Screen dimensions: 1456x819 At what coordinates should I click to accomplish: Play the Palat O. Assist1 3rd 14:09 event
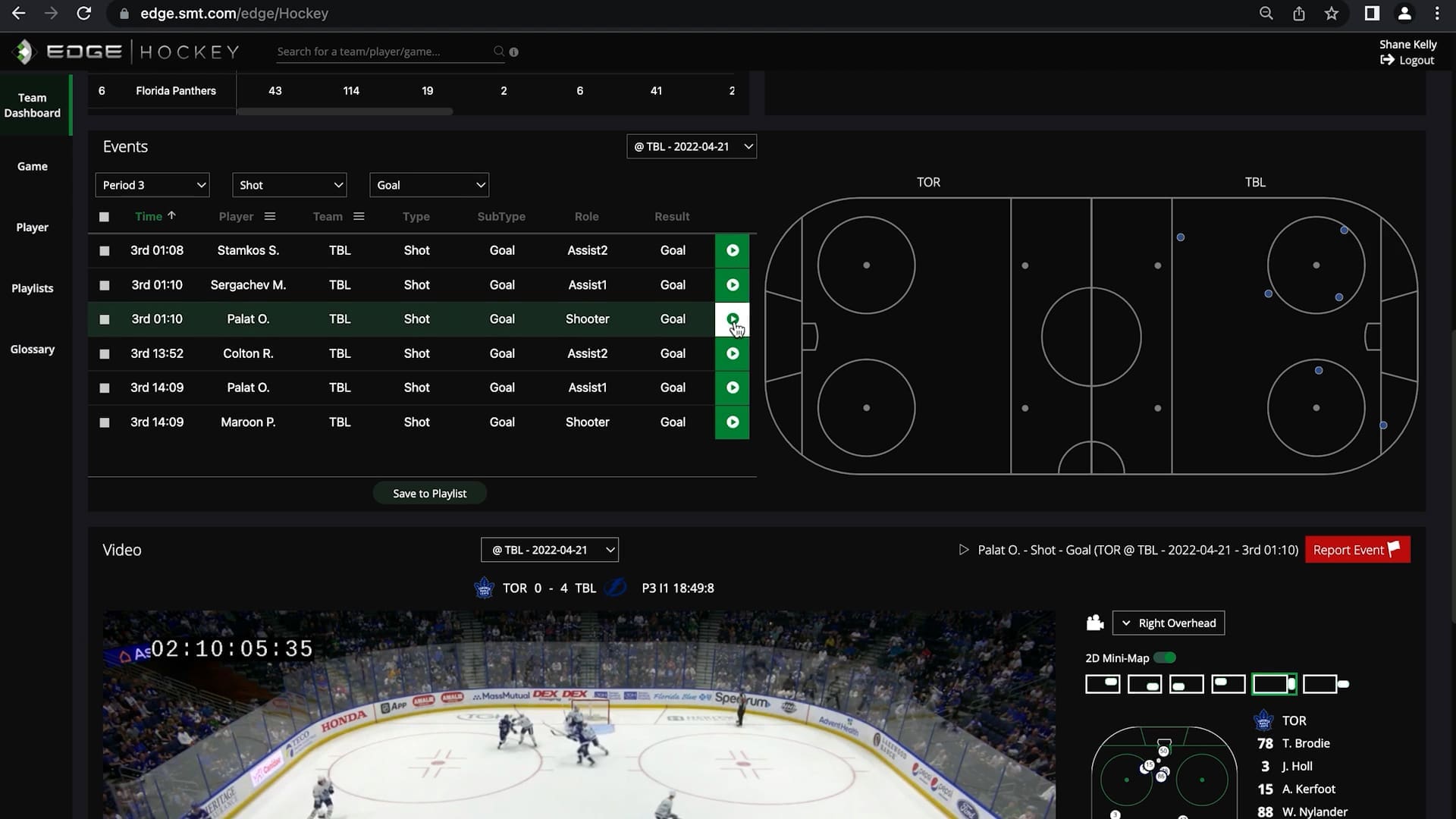point(732,388)
